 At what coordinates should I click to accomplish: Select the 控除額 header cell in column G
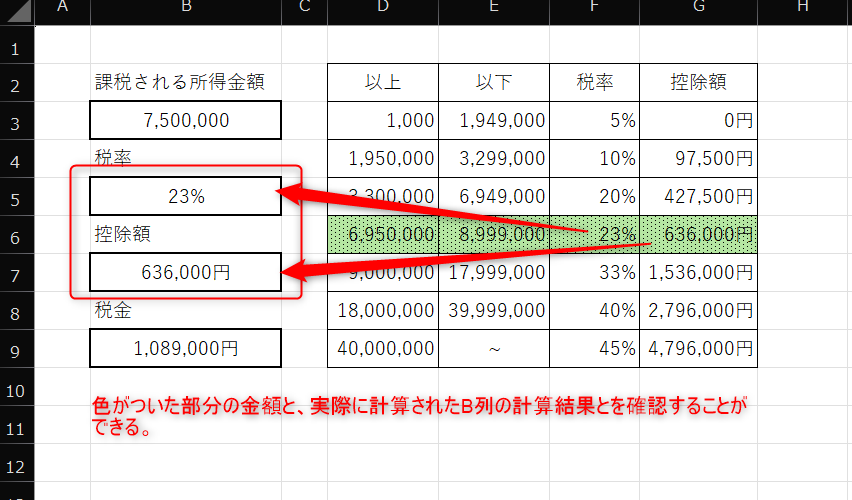698,83
